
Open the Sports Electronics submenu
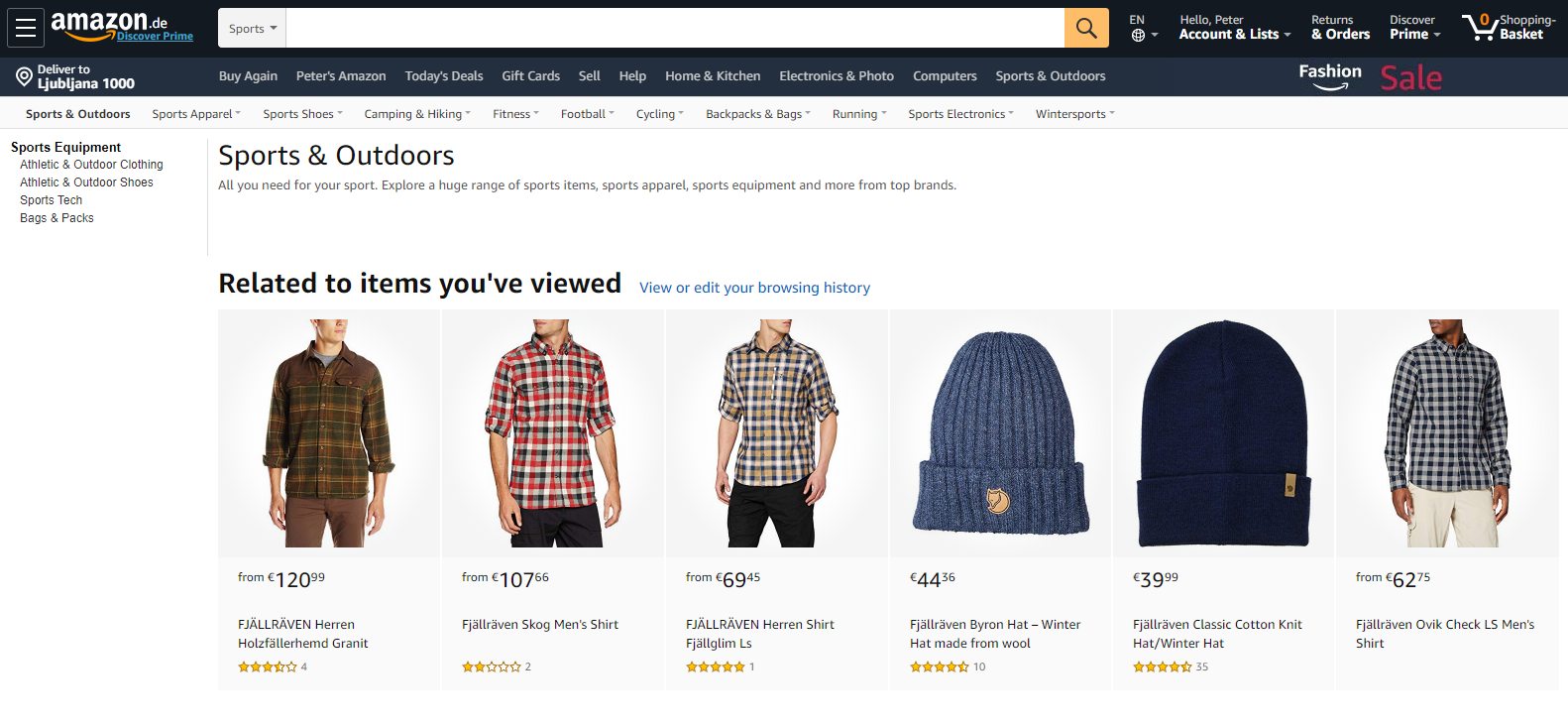[x=960, y=114]
